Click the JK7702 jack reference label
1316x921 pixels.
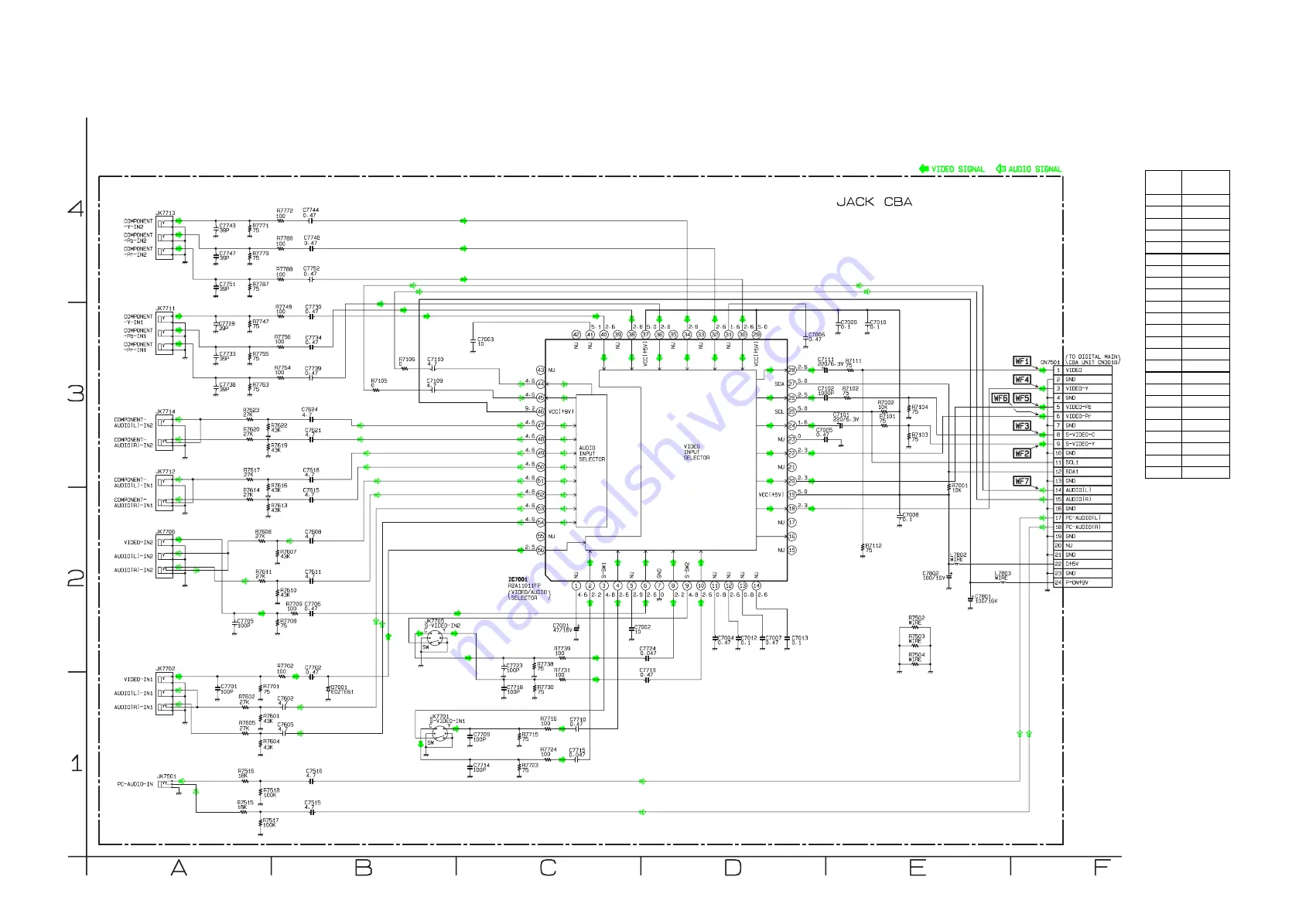pos(166,669)
